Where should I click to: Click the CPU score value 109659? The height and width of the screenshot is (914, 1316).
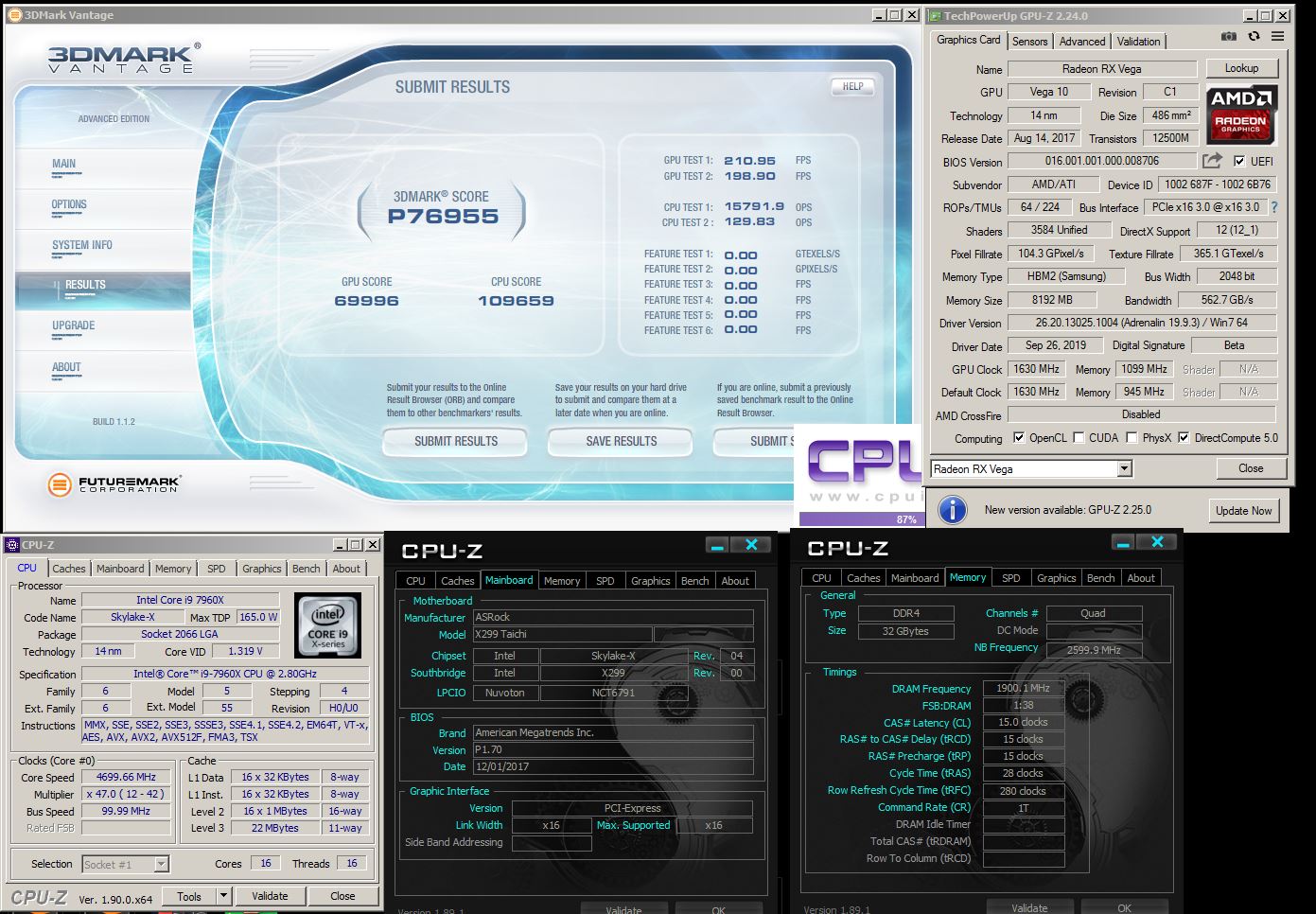click(x=516, y=301)
